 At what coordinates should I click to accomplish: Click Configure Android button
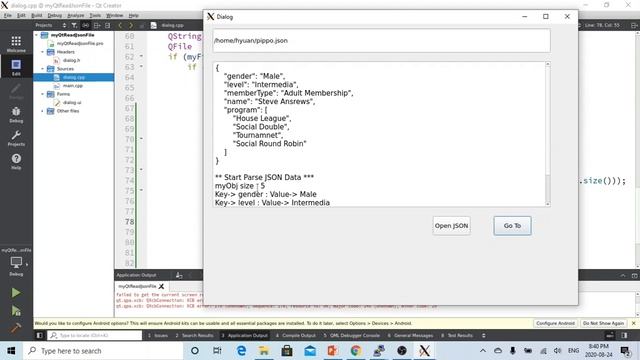pos(555,323)
